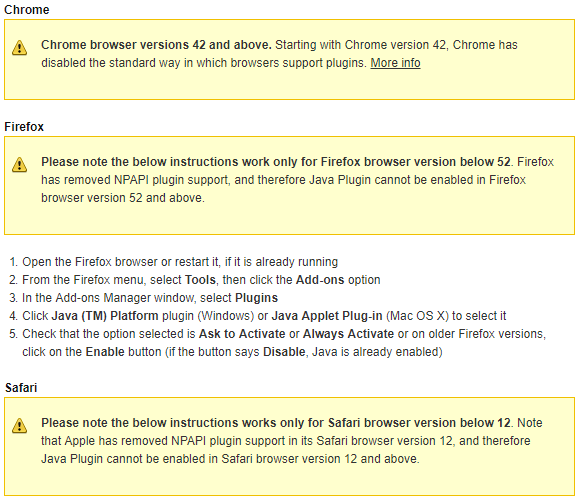
Task: Click the Safari warning triangle icon
Action: point(19,426)
